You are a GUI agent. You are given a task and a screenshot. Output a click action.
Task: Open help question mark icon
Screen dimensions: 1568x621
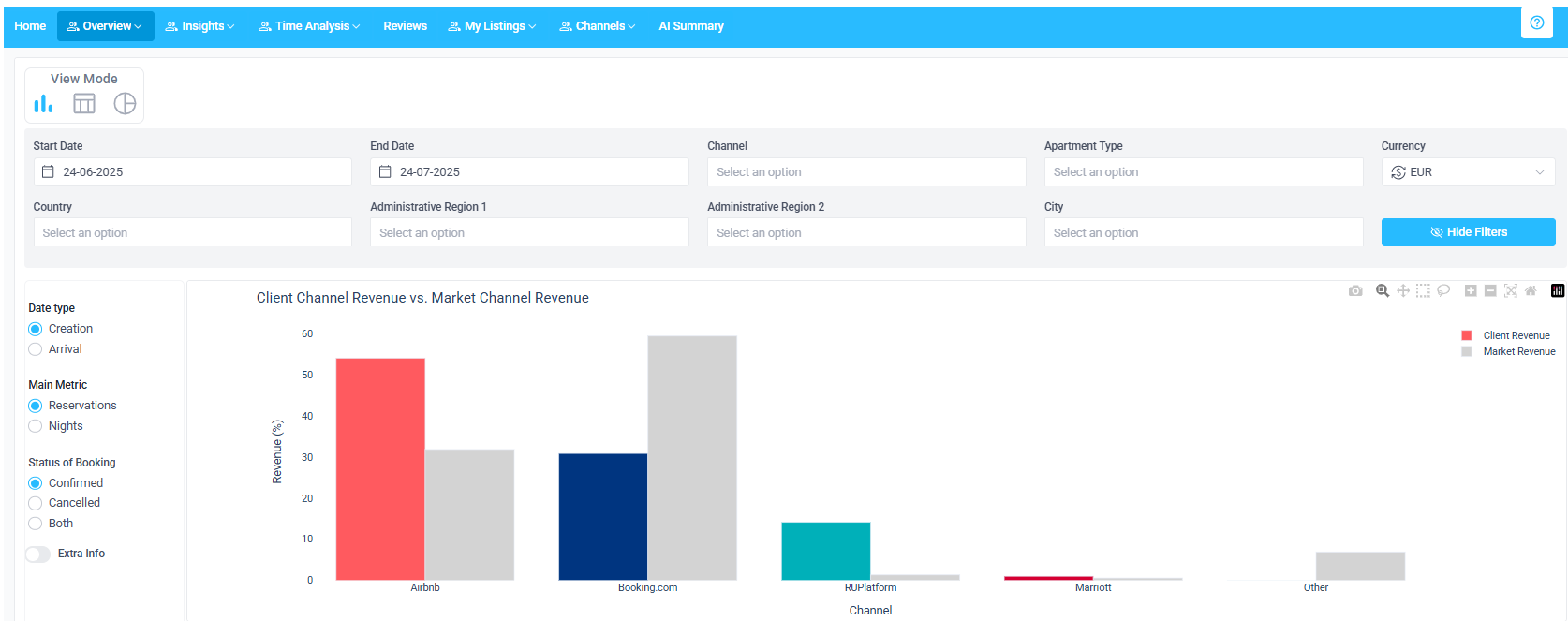point(1536,23)
